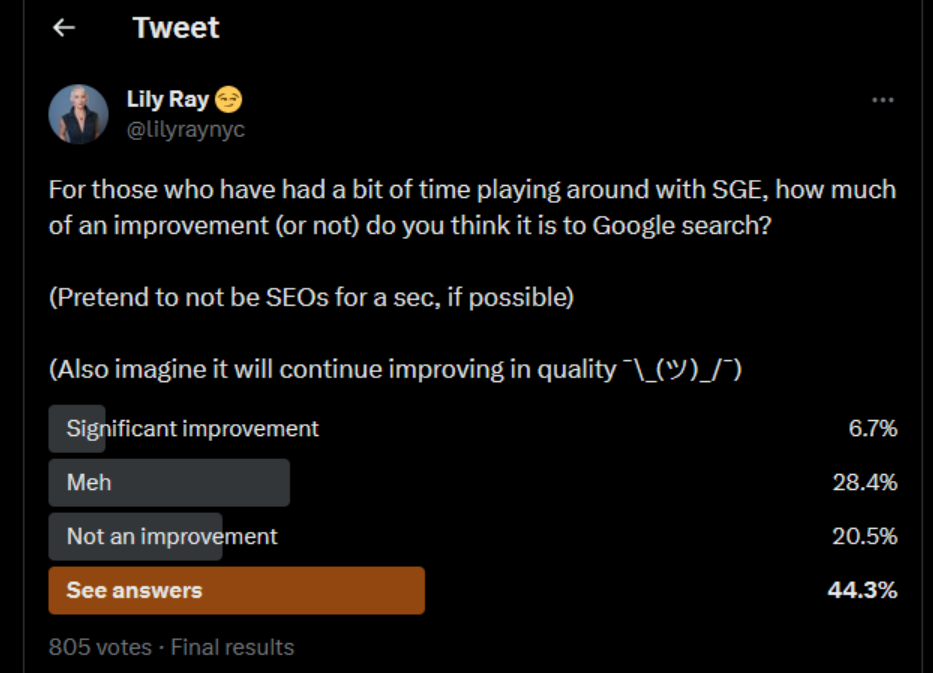Image resolution: width=933 pixels, height=673 pixels.
Task: Click the 44.3% poll result
Action: tap(862, 591)
